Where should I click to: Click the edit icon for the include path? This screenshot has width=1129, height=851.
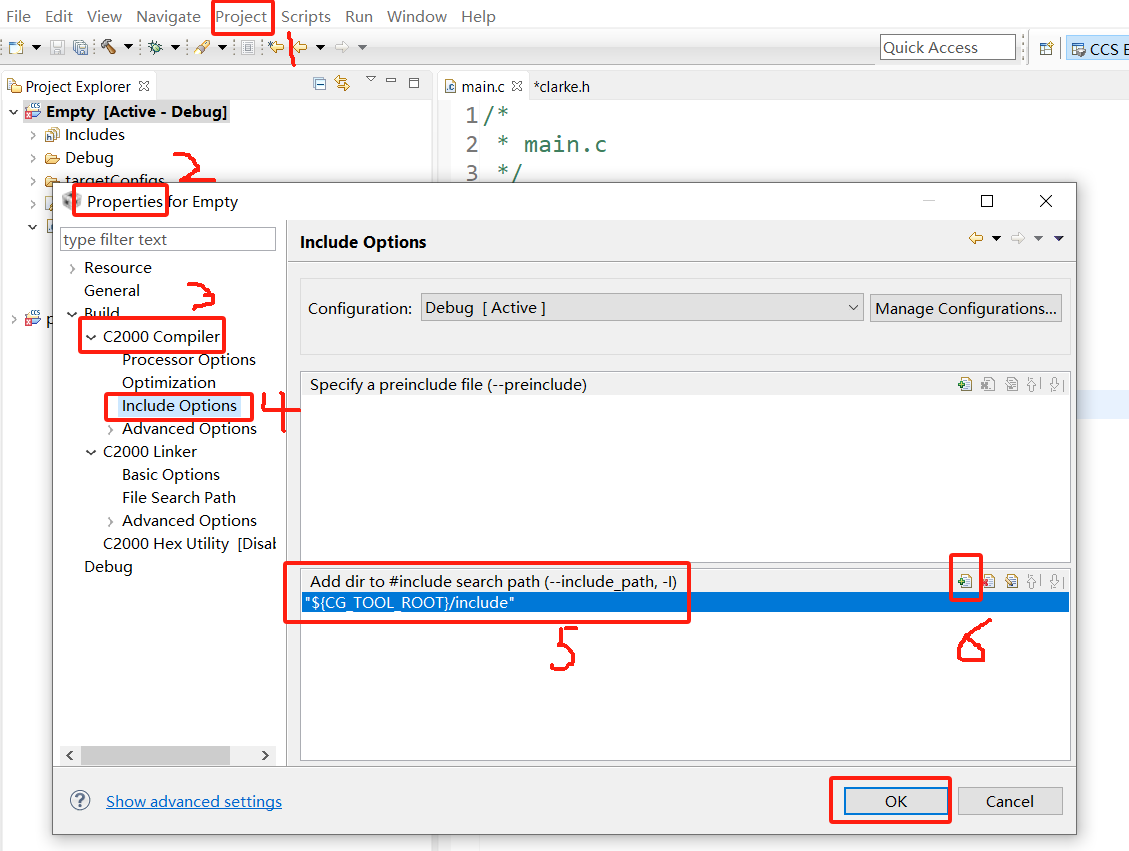[x=1012, y=580]
